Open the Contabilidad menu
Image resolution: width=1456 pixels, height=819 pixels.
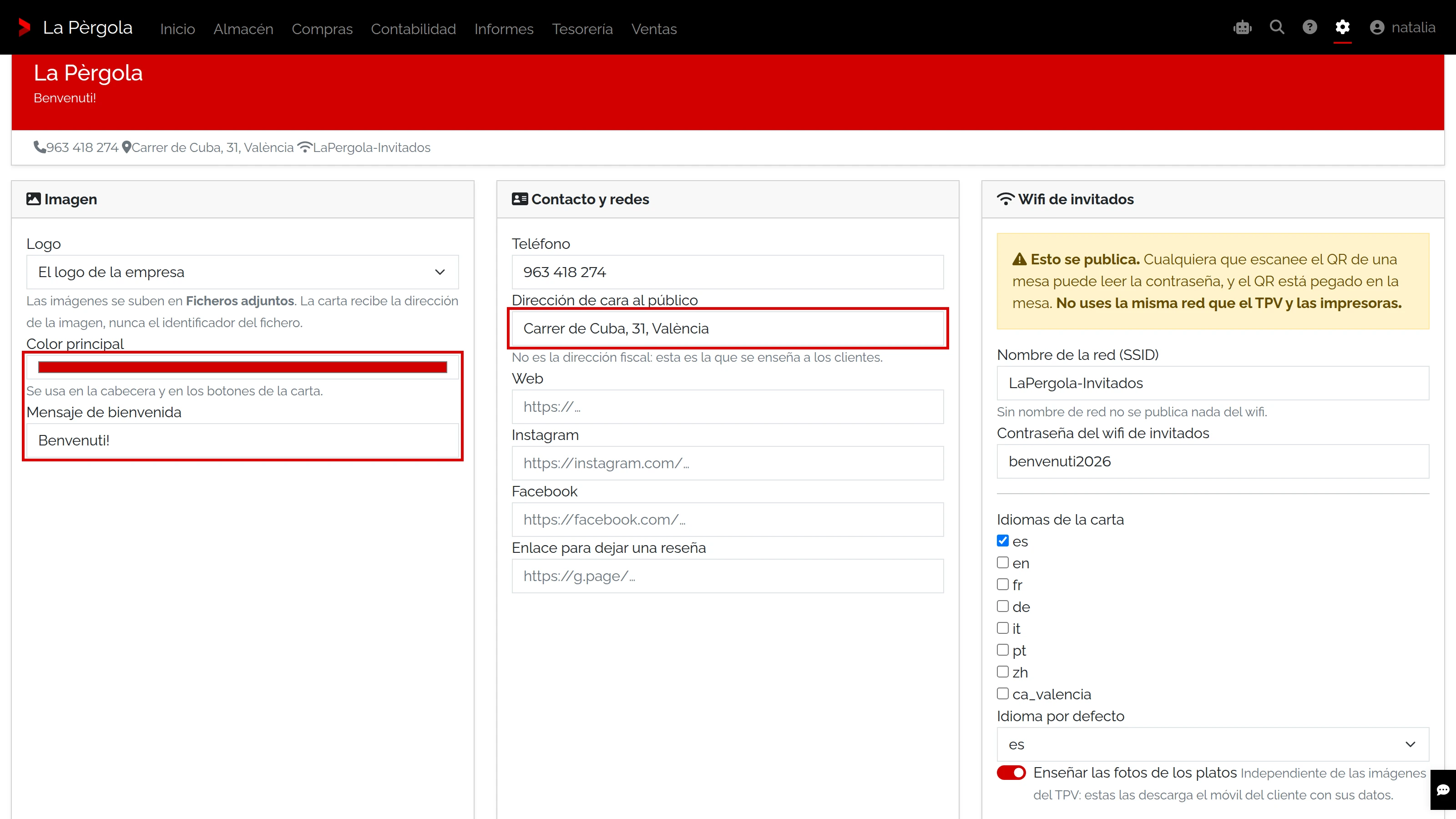click(413, 29)
